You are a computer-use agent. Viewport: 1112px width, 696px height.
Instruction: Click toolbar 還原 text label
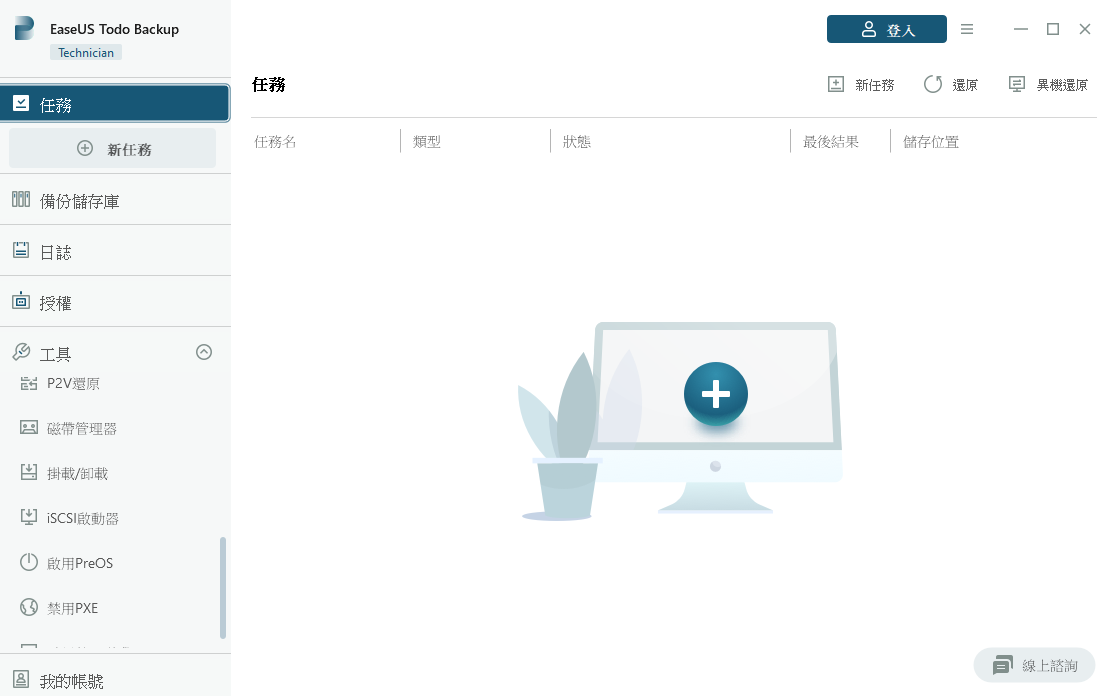pyautogui.click(x=965, y=85)
